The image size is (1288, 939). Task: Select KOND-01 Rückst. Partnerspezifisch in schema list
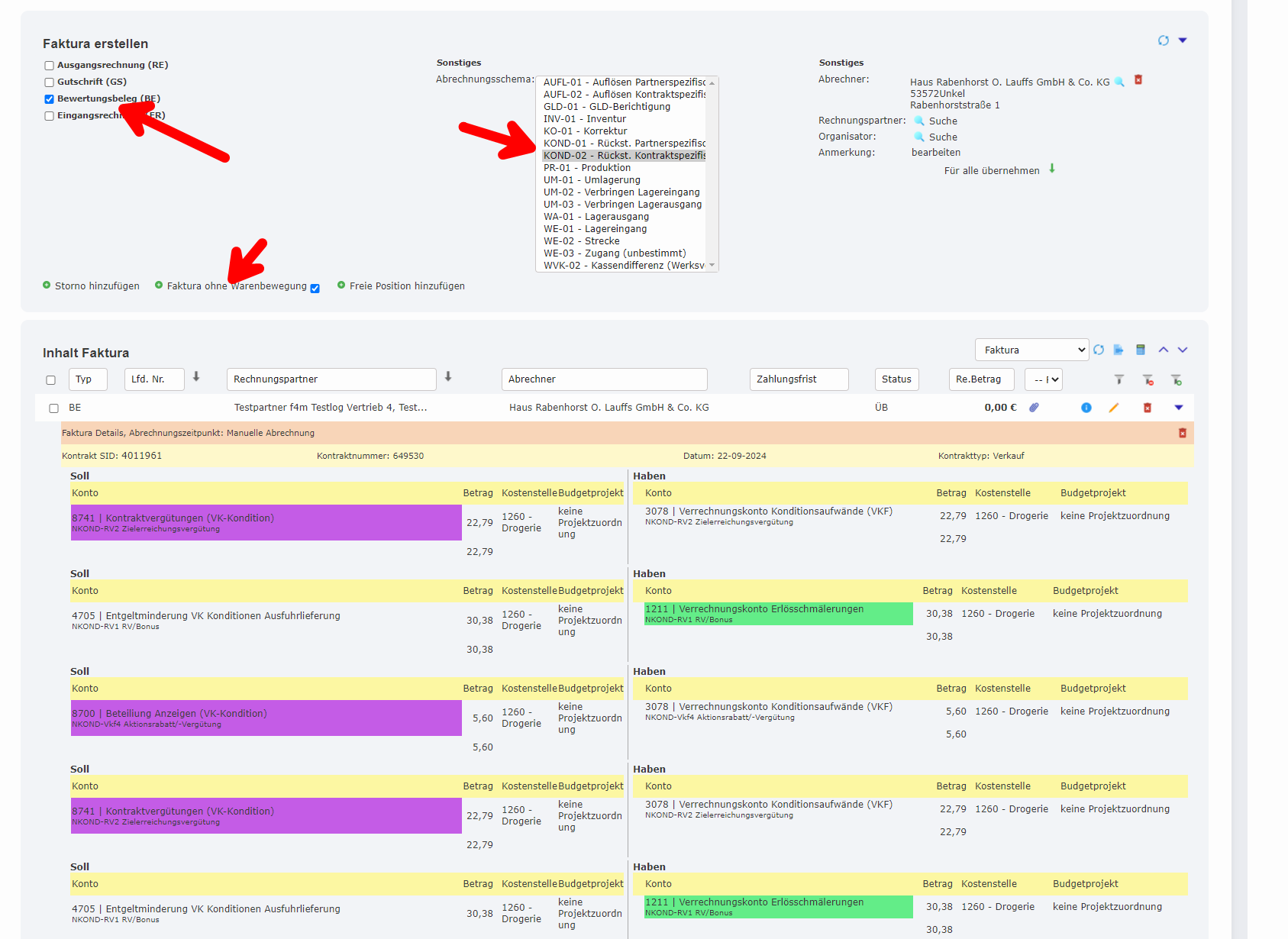pyautogui.click(x=623, y=144)
